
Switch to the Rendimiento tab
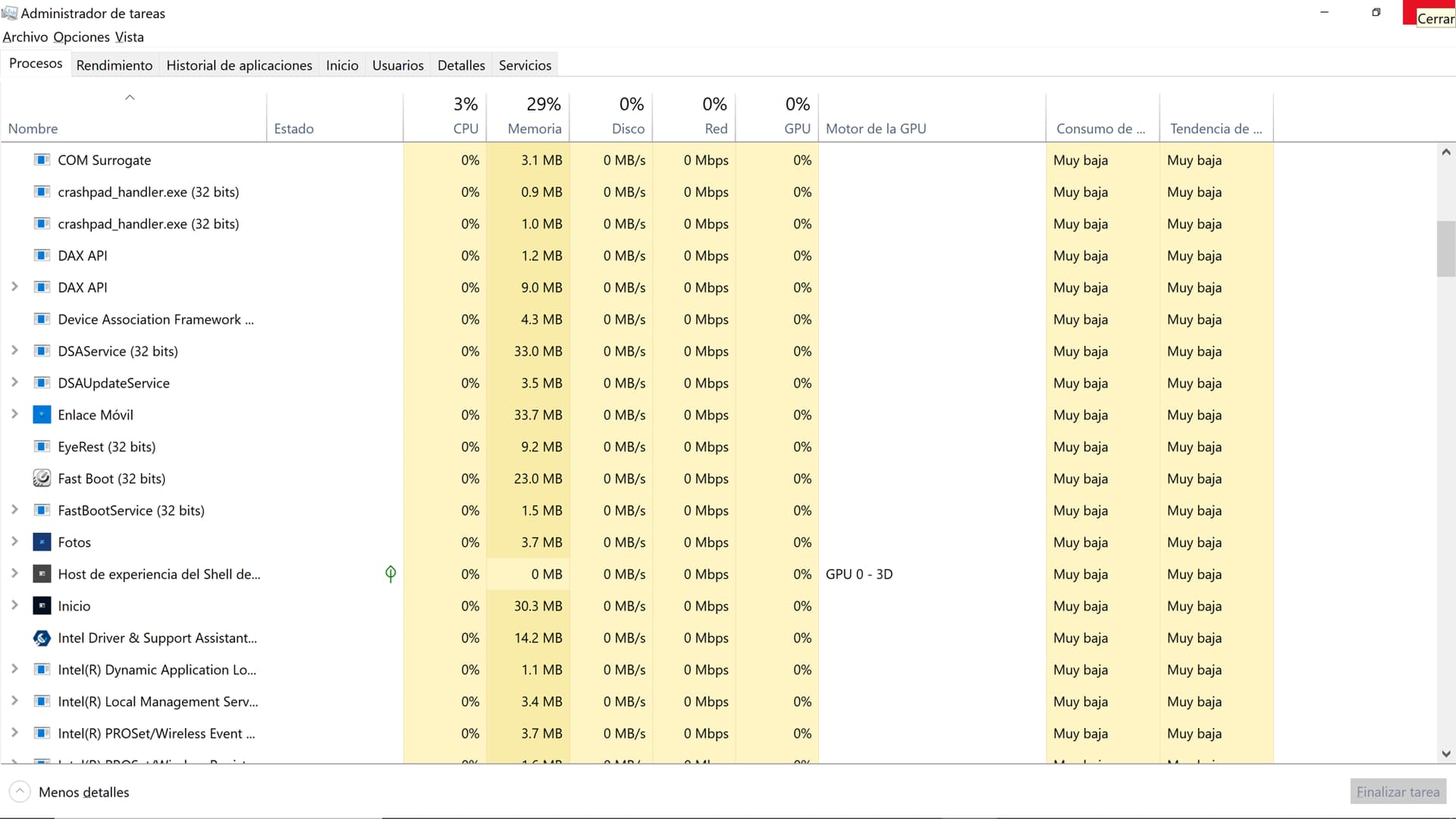115,65
